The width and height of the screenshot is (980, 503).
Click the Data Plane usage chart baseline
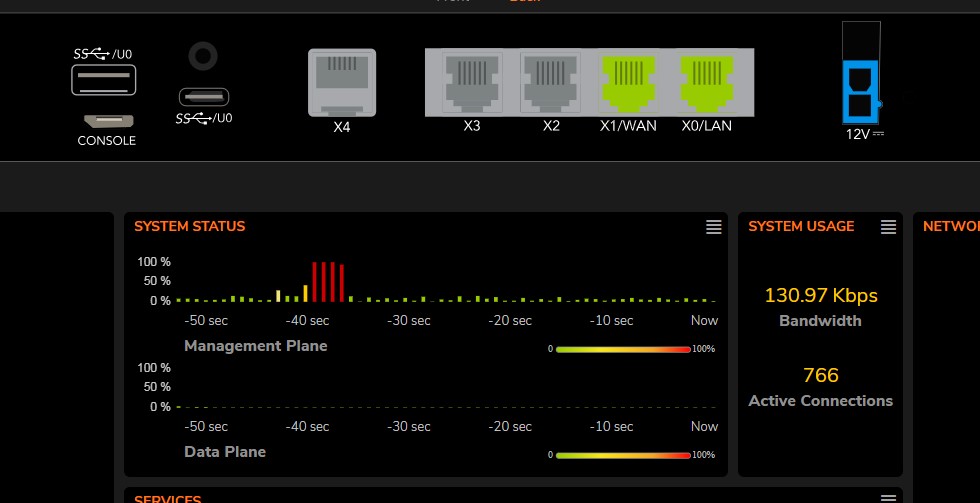(x=446, y=407)
